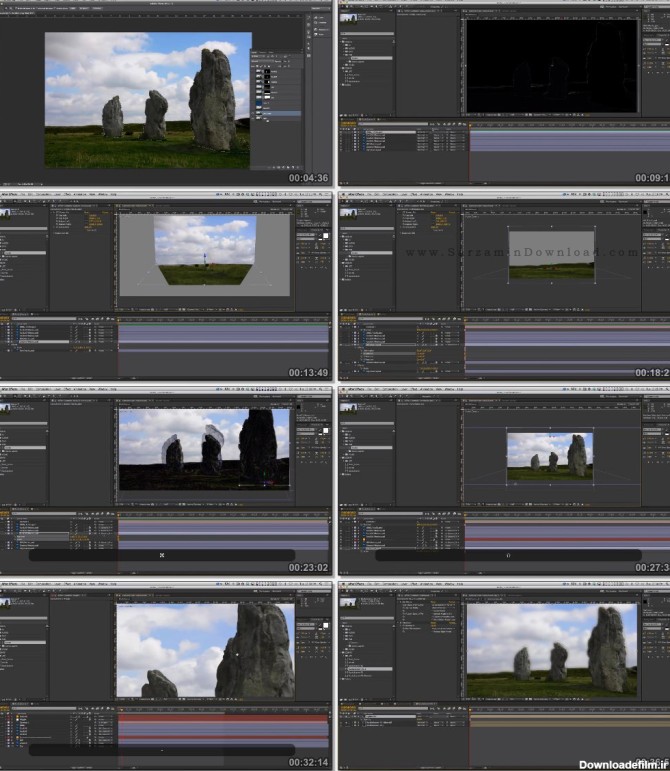Click the X icon in the 00:23:02 frame overlay bar
The height and width of the screenshot is (771, 670).
(162, 555)
